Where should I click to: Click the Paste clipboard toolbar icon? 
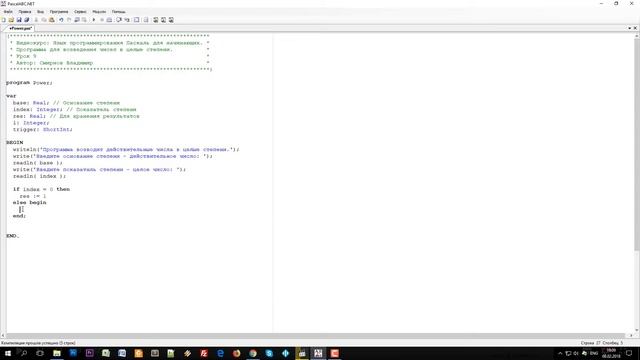tap(52, 20)
